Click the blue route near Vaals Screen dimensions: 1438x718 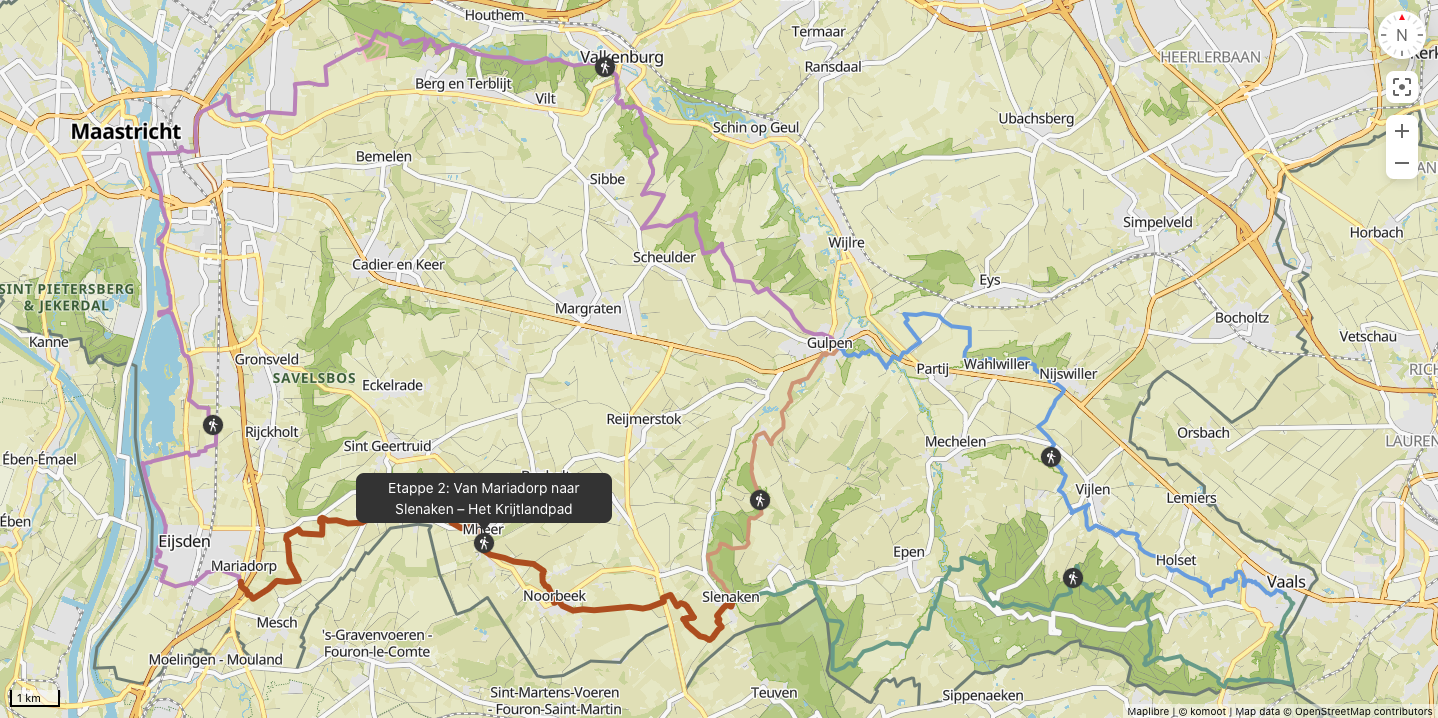tap(1226, 587)
